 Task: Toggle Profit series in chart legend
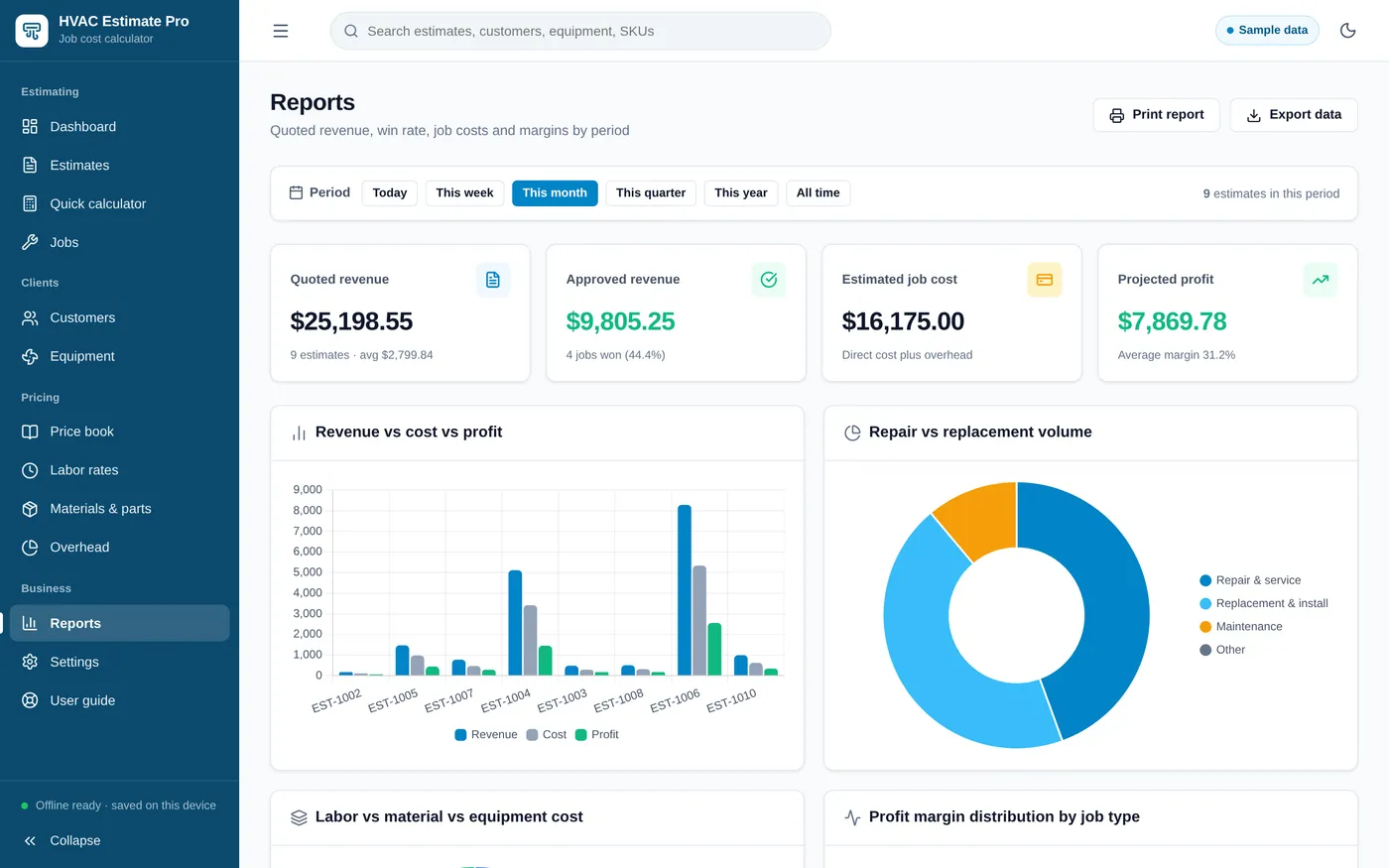tap(597, 735)
